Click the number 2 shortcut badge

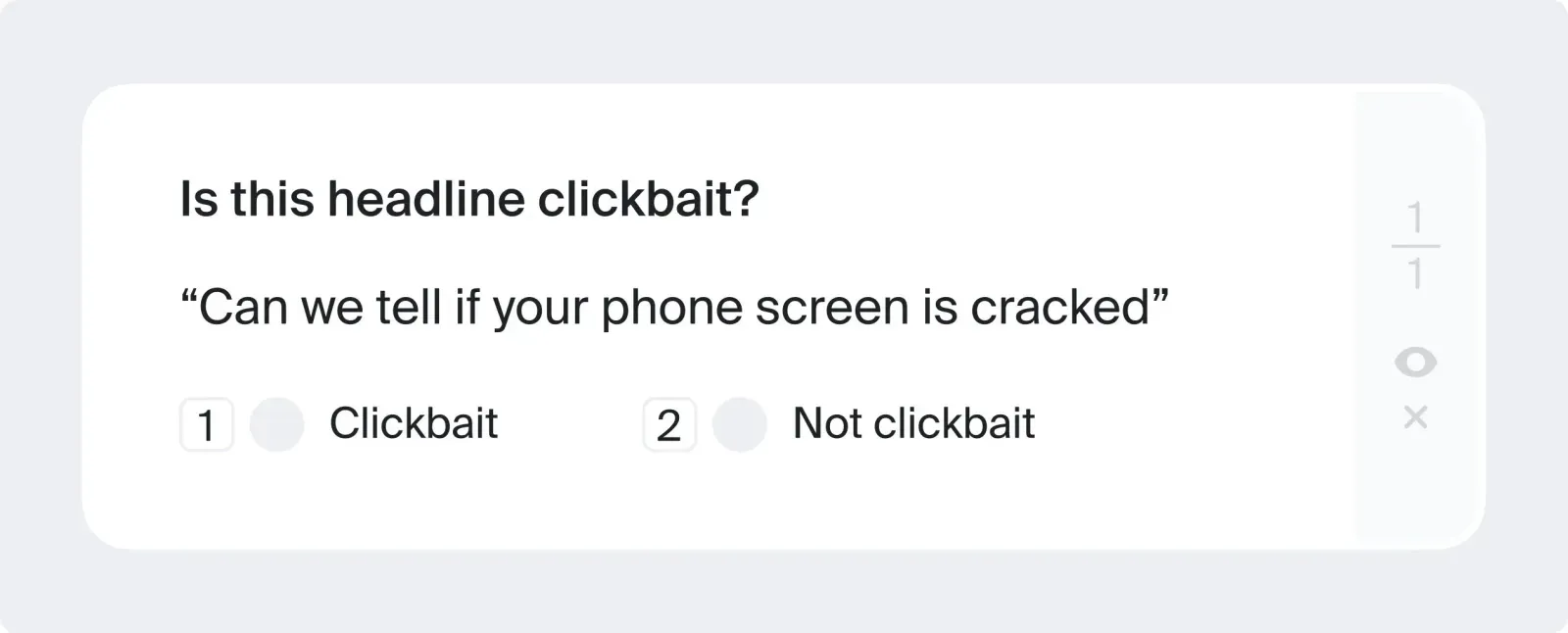[x=669, y=424]
